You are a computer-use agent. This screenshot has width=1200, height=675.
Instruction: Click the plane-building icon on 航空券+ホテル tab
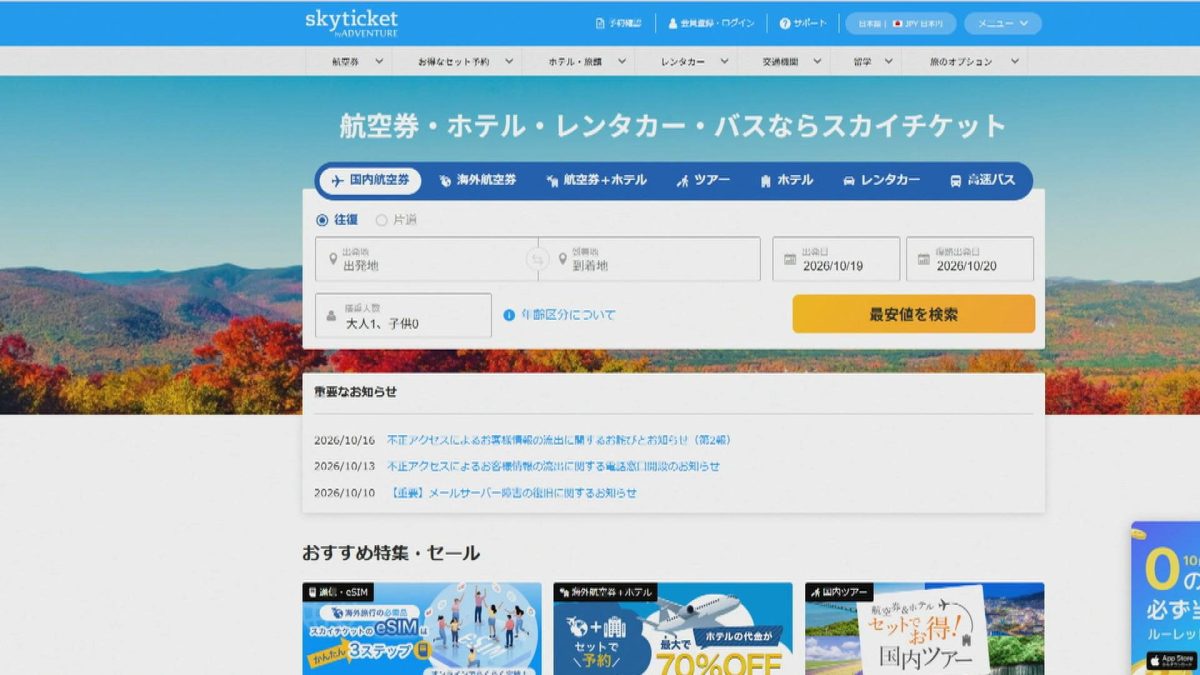[x=552, y=181]
